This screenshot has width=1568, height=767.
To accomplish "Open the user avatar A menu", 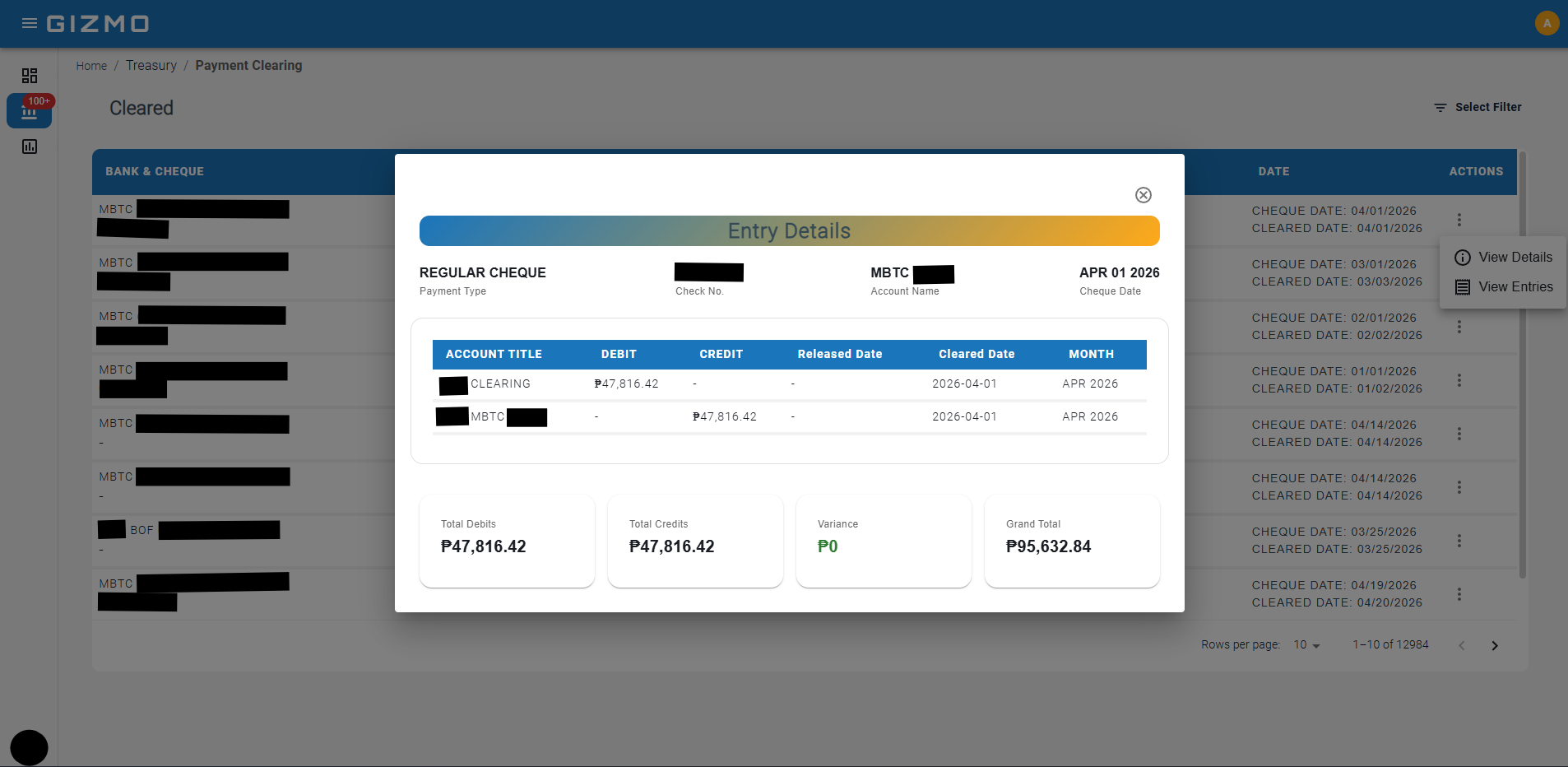I will click(x=1547, y=23).
